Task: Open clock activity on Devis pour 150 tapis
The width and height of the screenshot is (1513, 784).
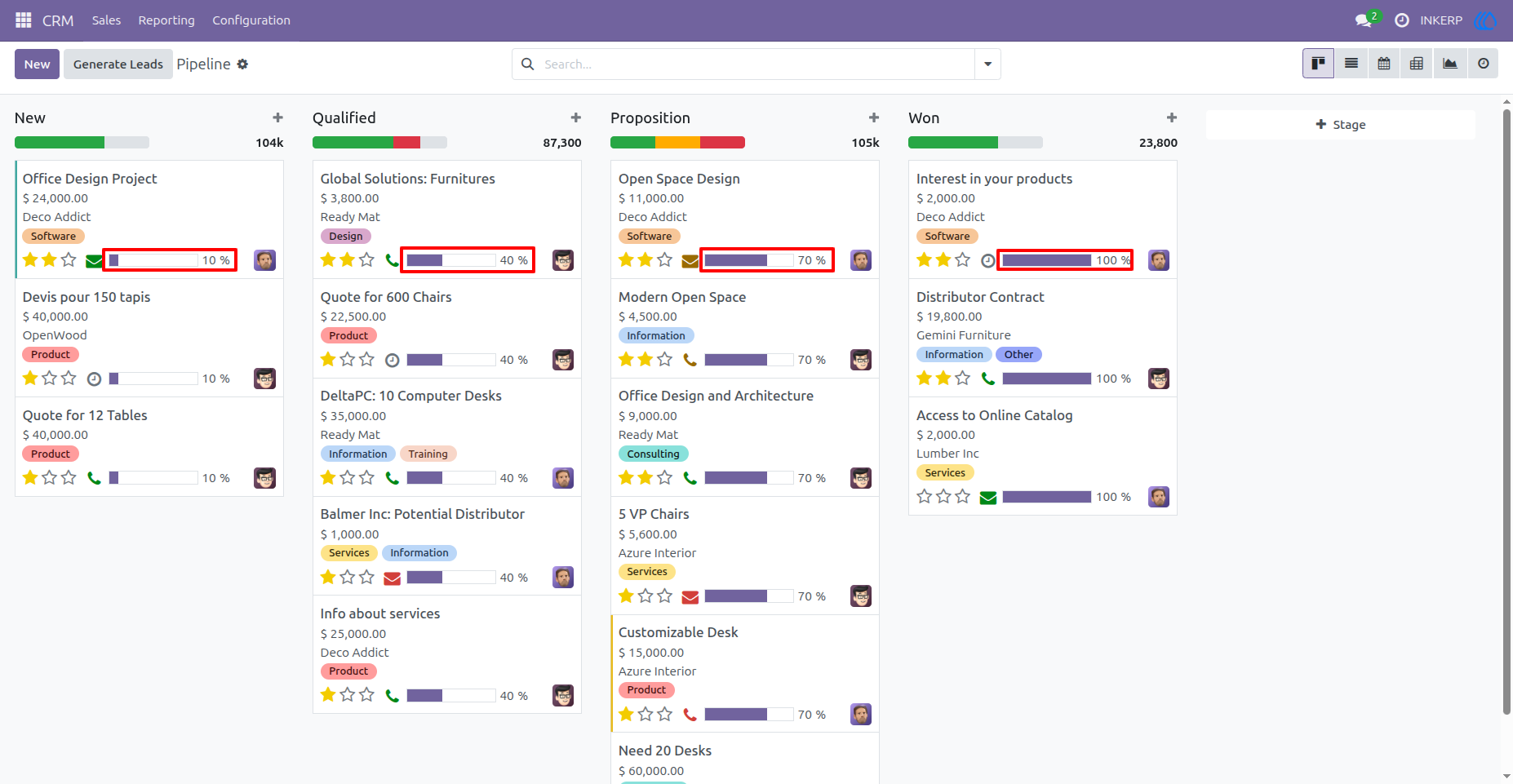Action: (x=94, y=379)
